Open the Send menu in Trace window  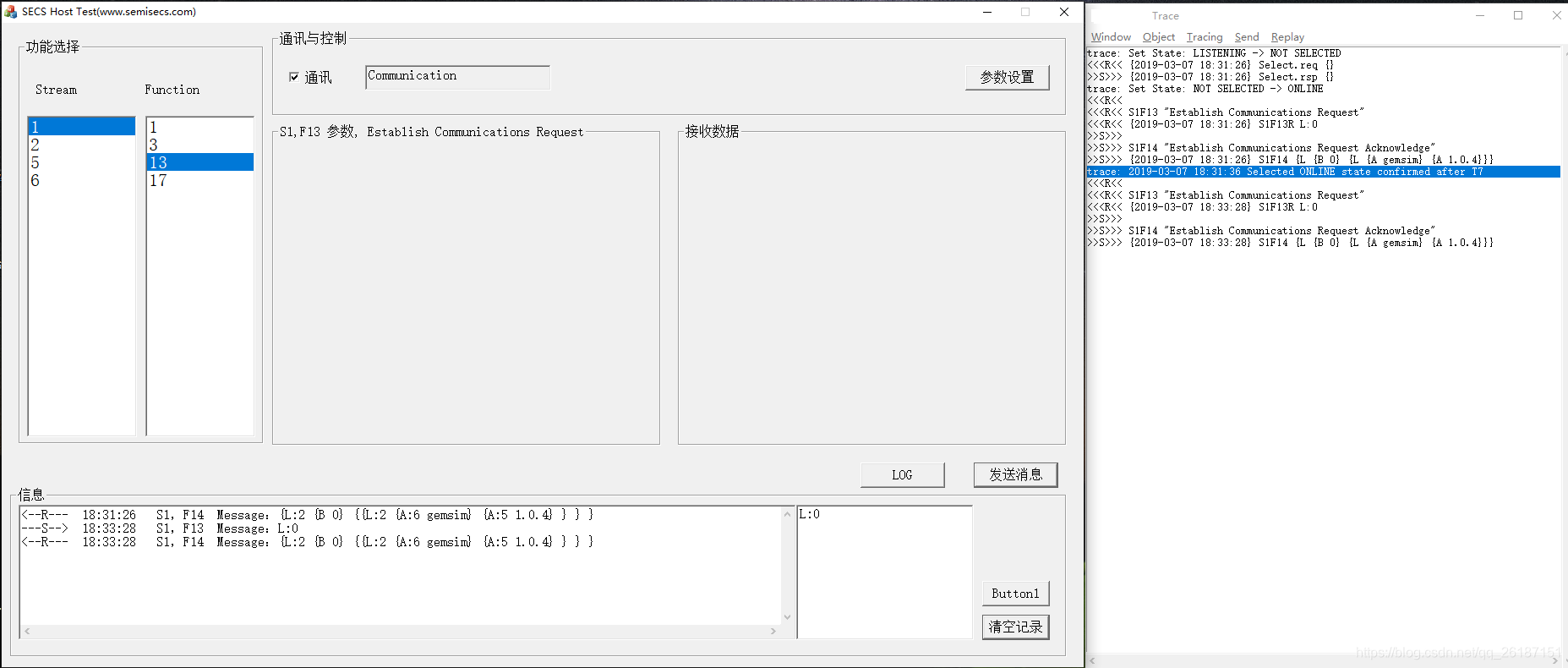point(1247,37)
